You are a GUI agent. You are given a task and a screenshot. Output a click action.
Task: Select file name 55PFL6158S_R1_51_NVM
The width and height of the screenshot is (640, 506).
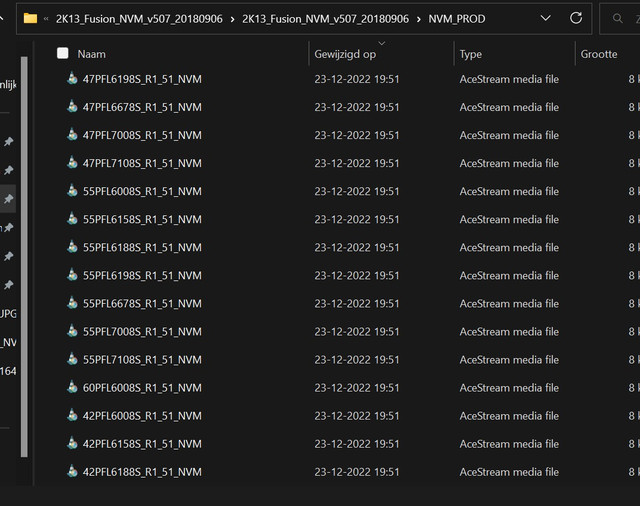pyautogui.click(x=142, y=220)
